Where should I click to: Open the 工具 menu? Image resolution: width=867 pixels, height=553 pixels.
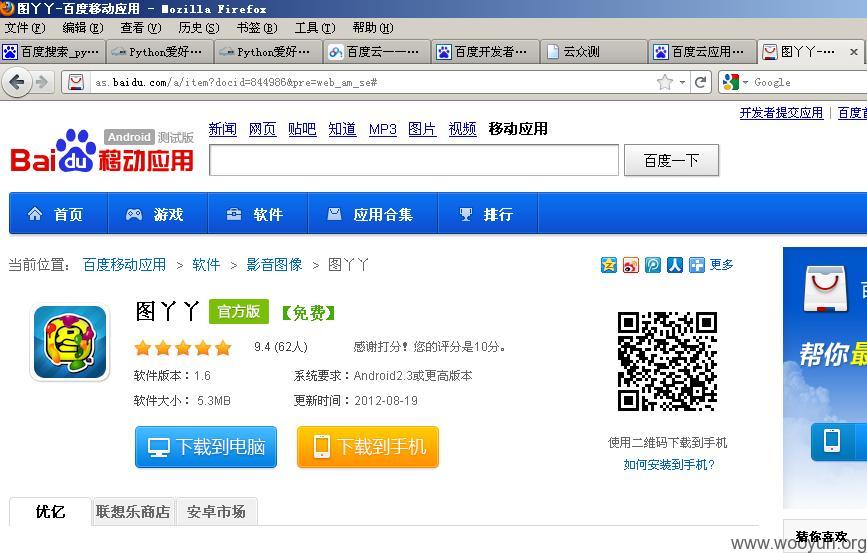[x=315, y=28]
